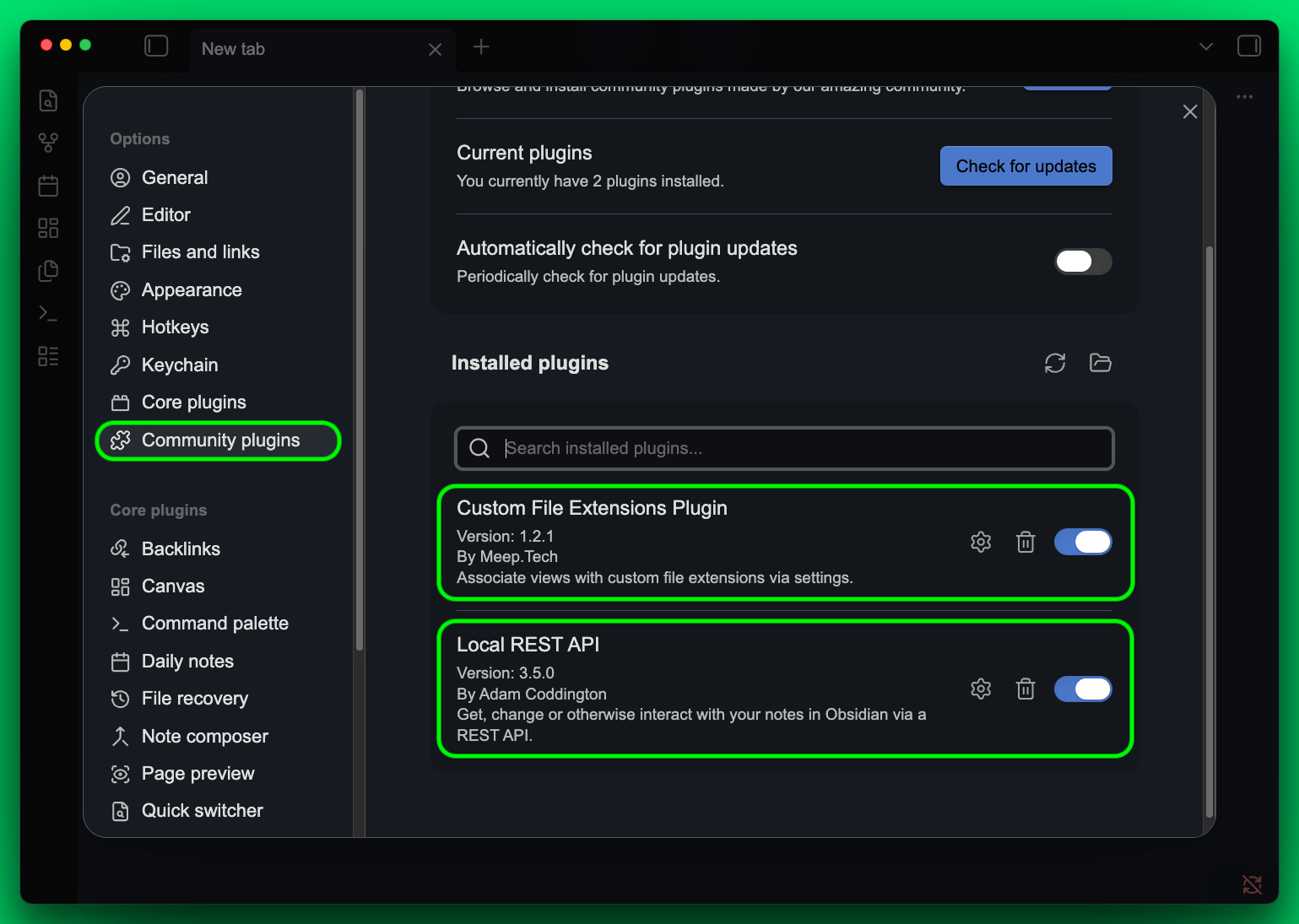Click the 'Version: 1.2.1' text
The height and width of the screenshot is (924, 1299).
coord(506,537)
